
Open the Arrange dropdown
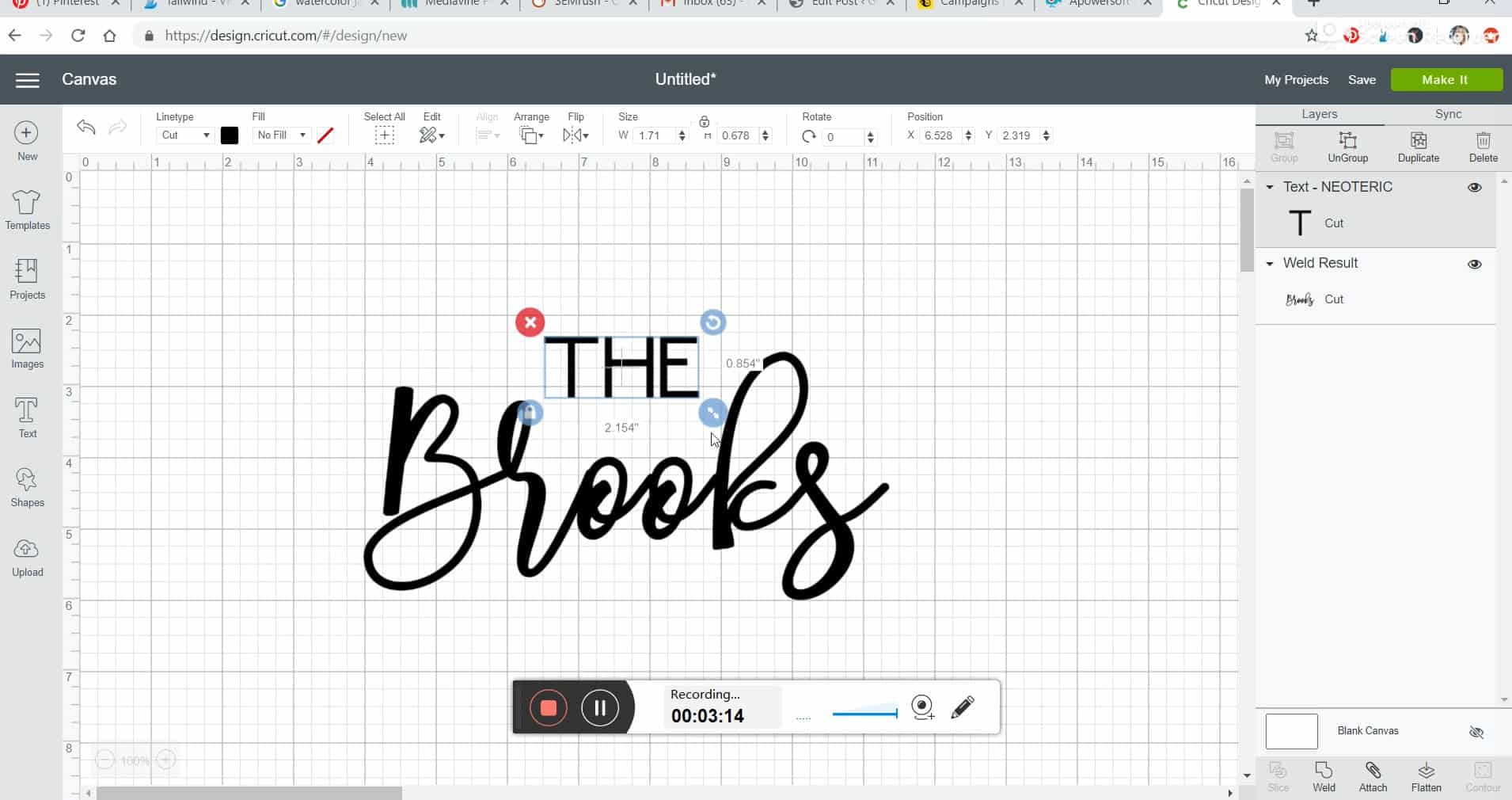point(531,135)
